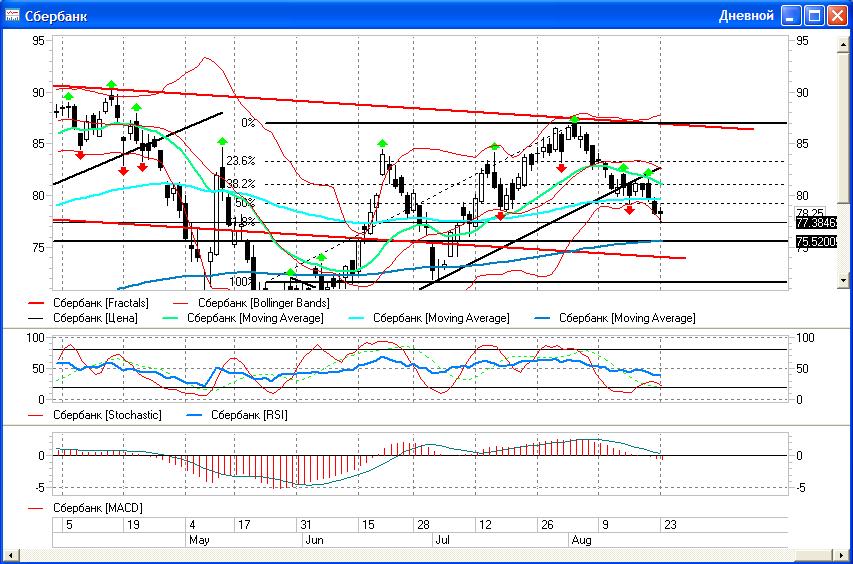The image size is (853, 564).
Task: Click the Jul month label on time axis
Action: (x=442, y=540)
